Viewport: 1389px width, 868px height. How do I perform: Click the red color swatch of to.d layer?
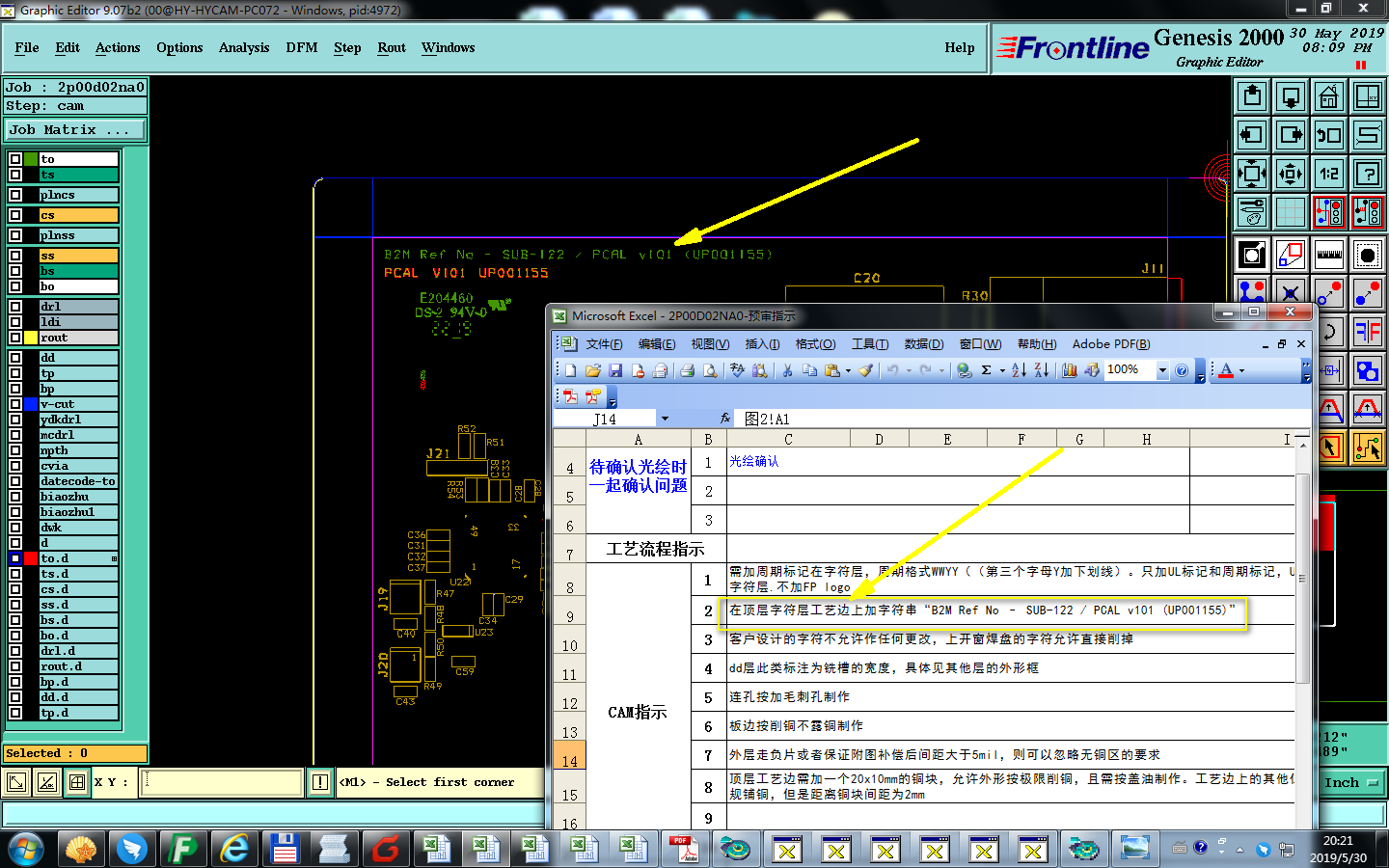coord(31,558)
